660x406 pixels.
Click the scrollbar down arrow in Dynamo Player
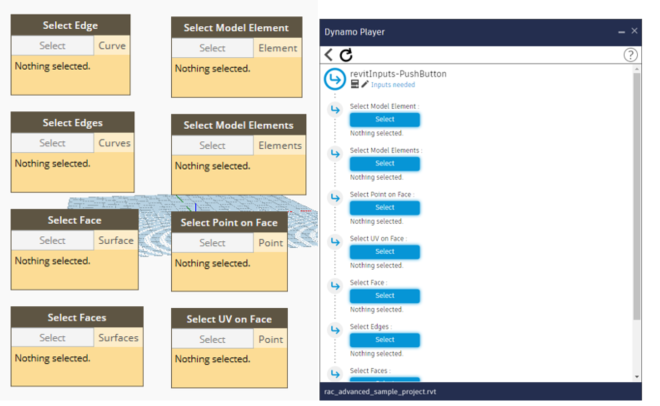[x=636, y=377]
